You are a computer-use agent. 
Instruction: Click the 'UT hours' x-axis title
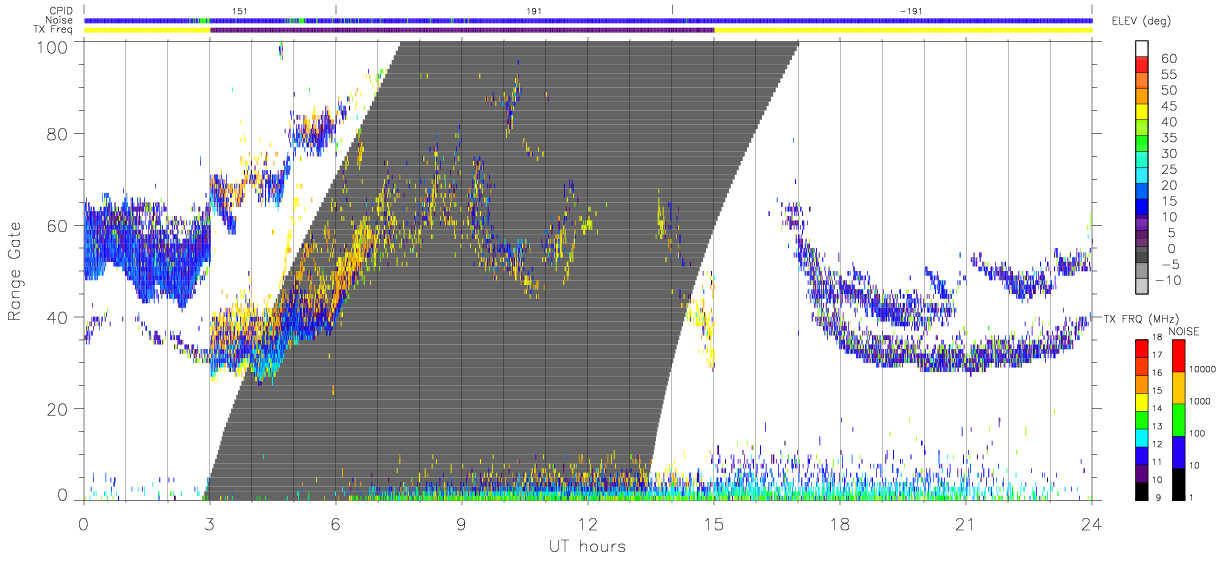(x=588, y=546)
